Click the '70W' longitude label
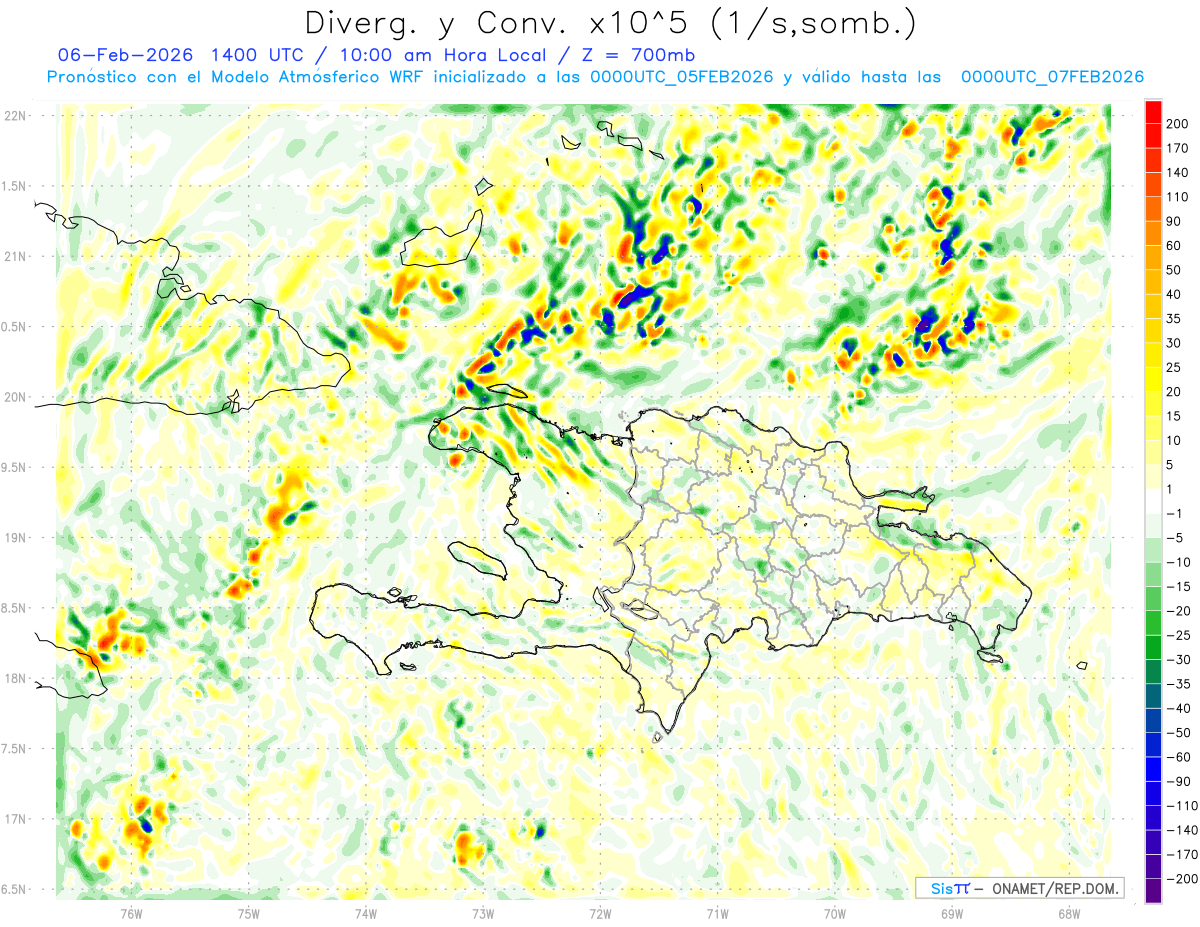Viewport: 1200px width, 927px height. pos(834,913)
